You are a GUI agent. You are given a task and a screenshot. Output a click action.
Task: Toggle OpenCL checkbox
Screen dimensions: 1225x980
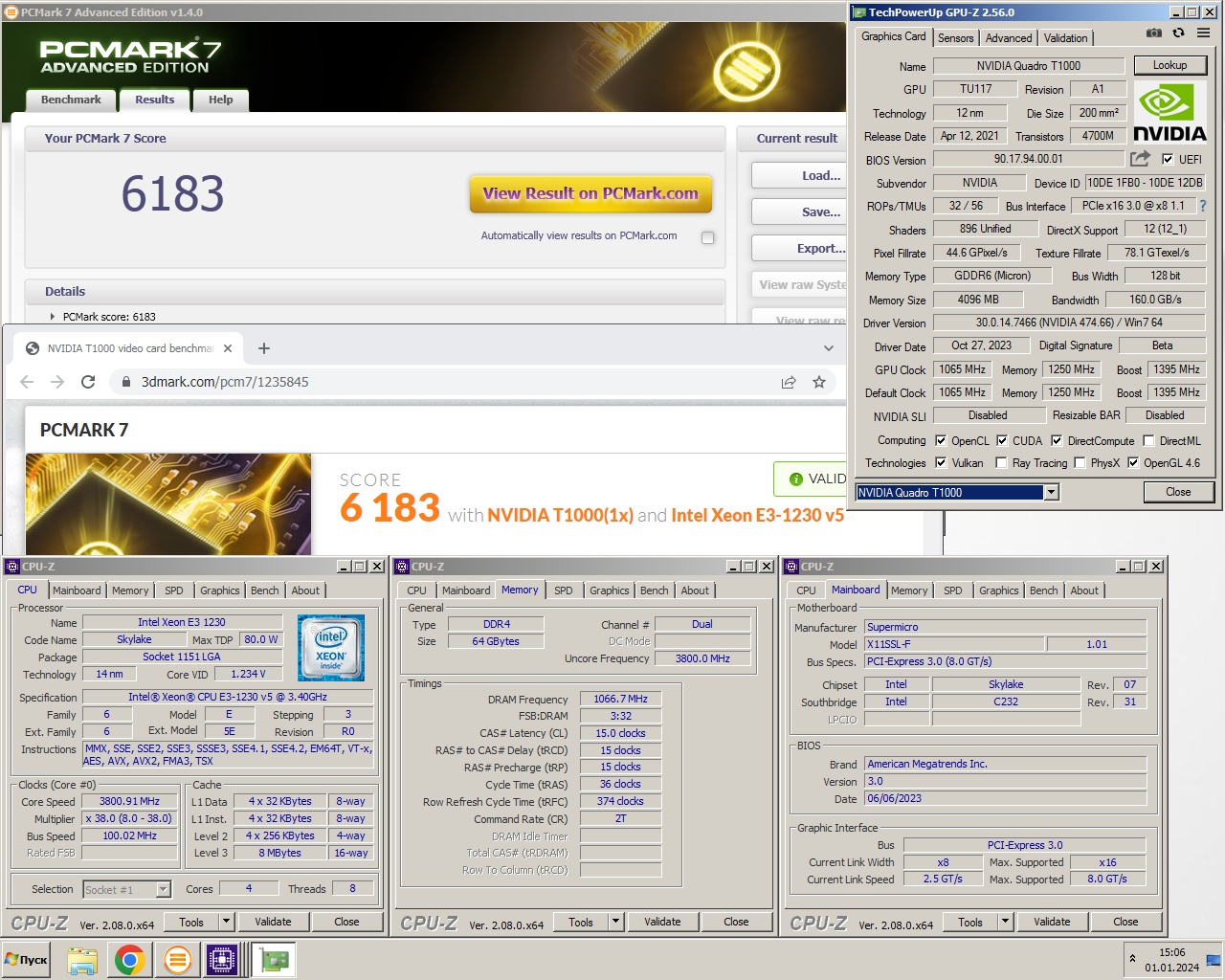tap(941, 441)
